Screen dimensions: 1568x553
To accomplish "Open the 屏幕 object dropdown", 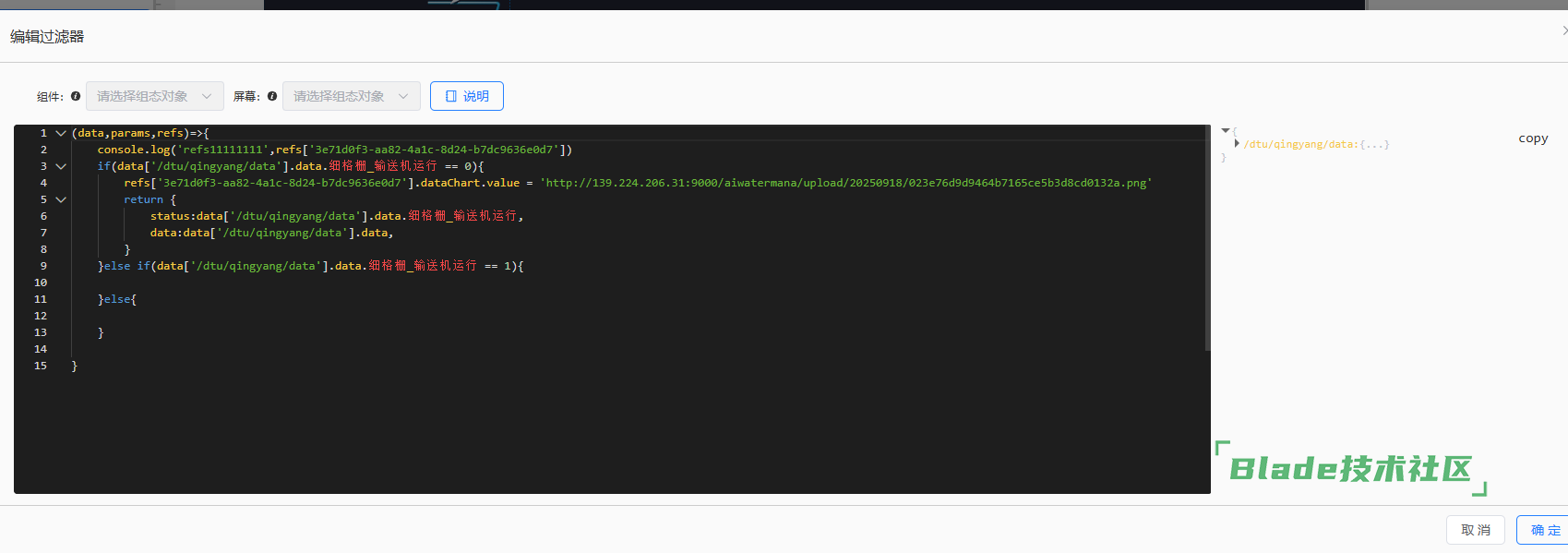I will pos(351,96).
